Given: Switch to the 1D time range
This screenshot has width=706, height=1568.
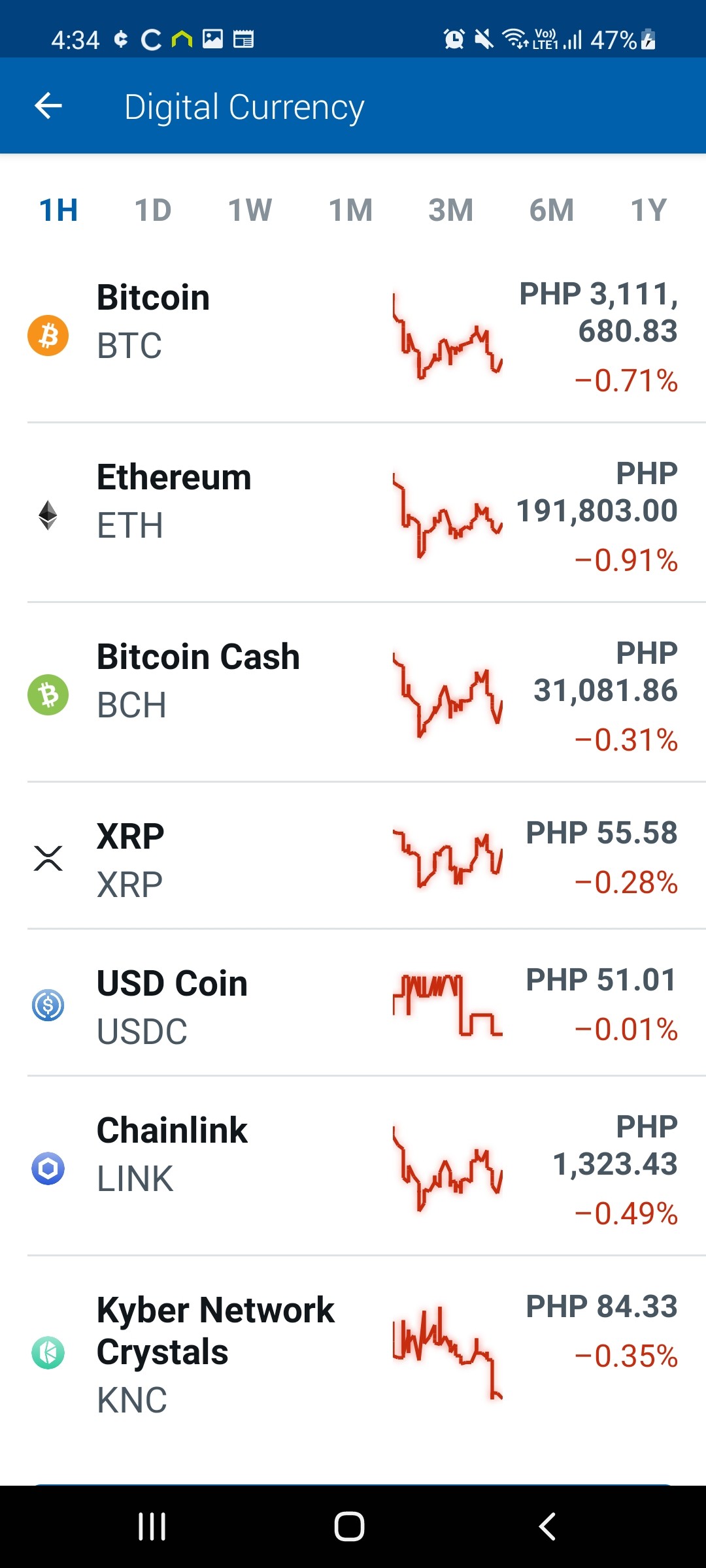Looking at the screenshot, I should coord(153,210).
